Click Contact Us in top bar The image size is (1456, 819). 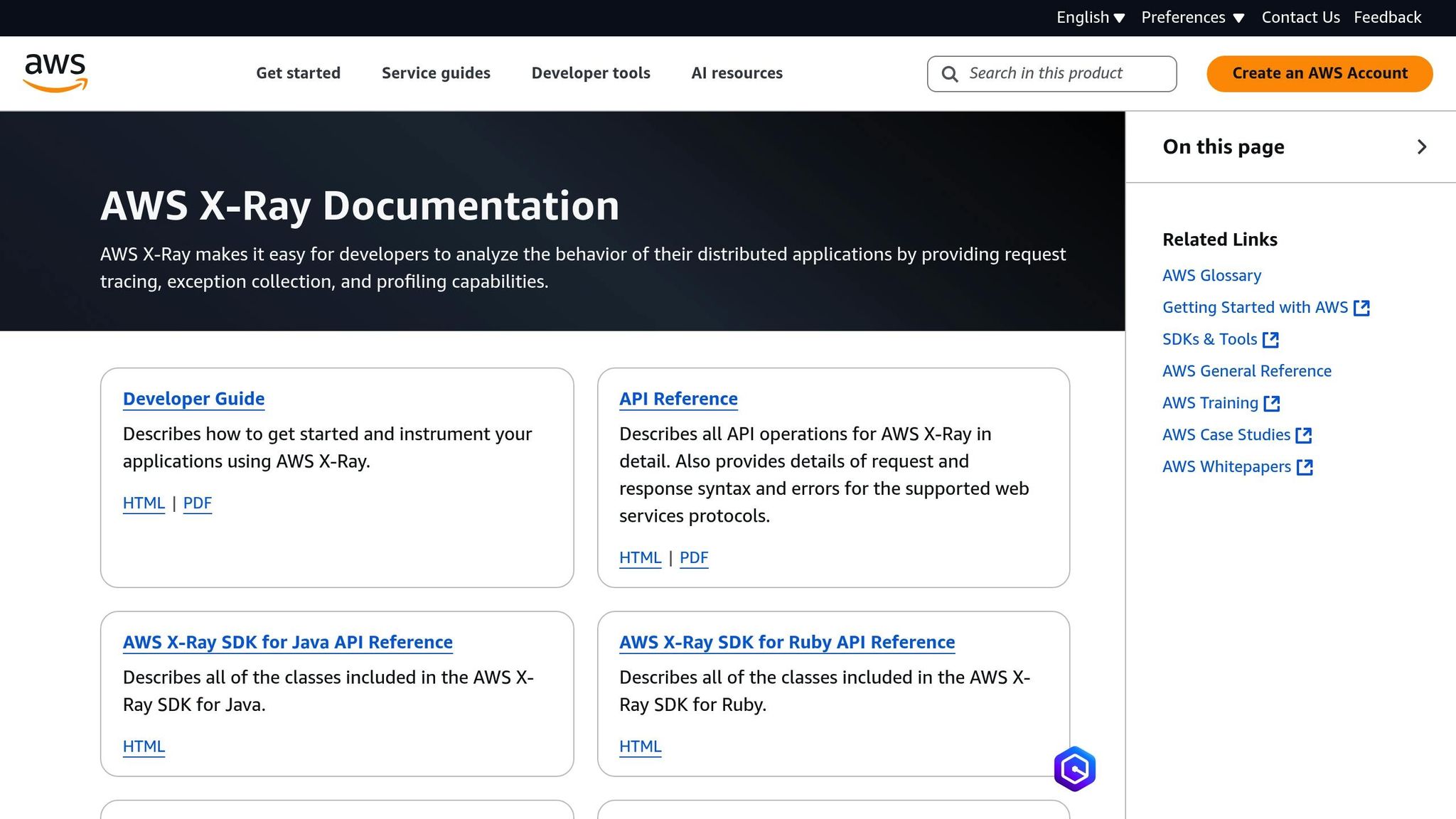click(x=1300, y=17)
